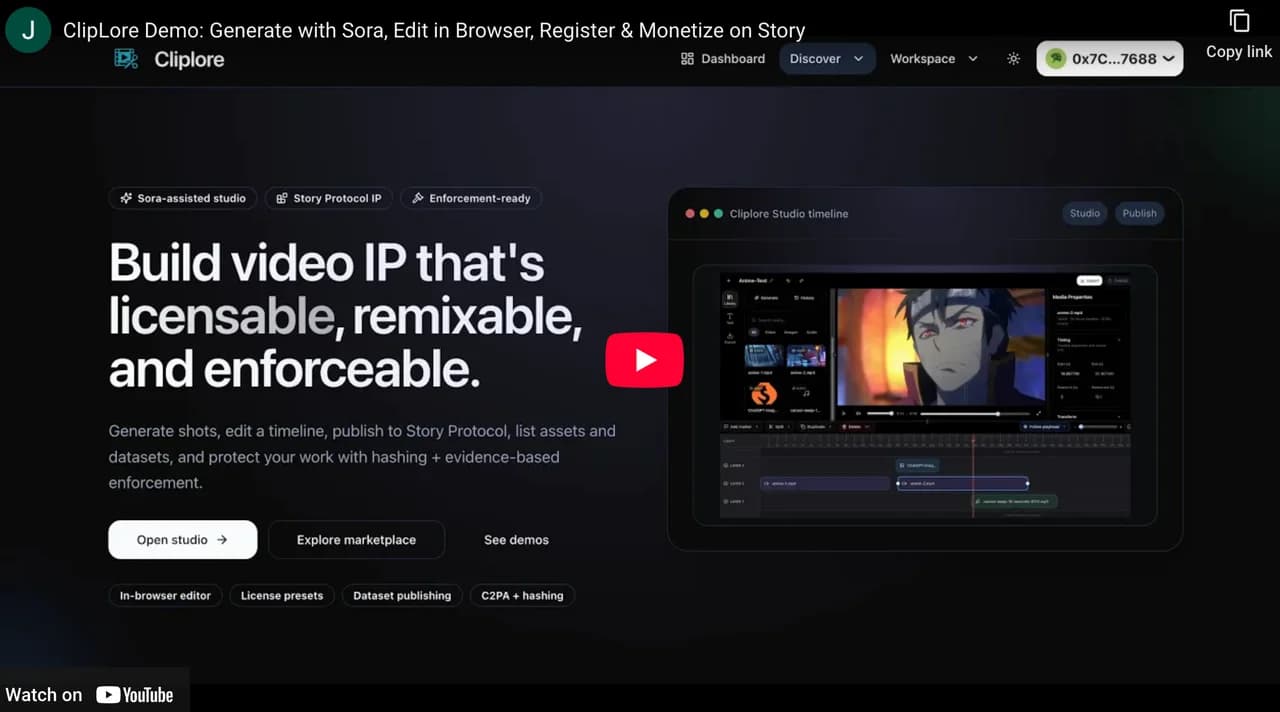Play the YouTube video with red play button
The height and width of the screenshot is (712, 1280).
(644, 360)
